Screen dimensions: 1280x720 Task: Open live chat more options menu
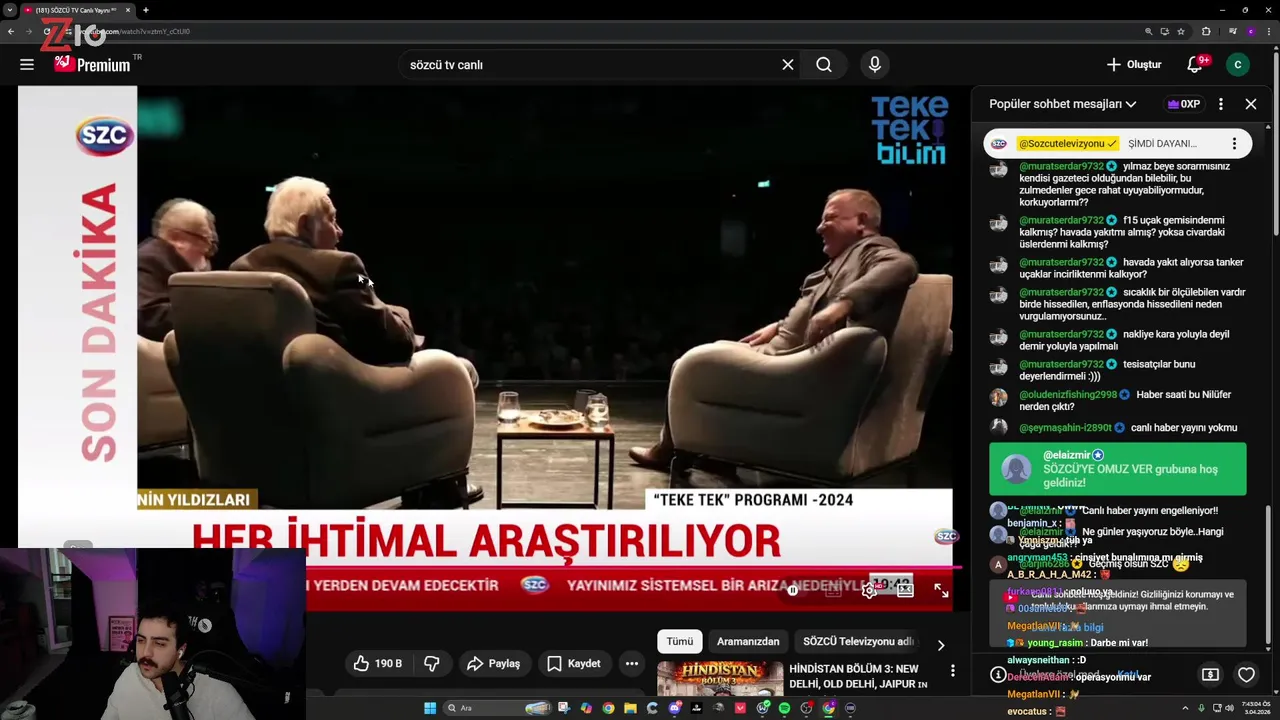[1221, 104]
